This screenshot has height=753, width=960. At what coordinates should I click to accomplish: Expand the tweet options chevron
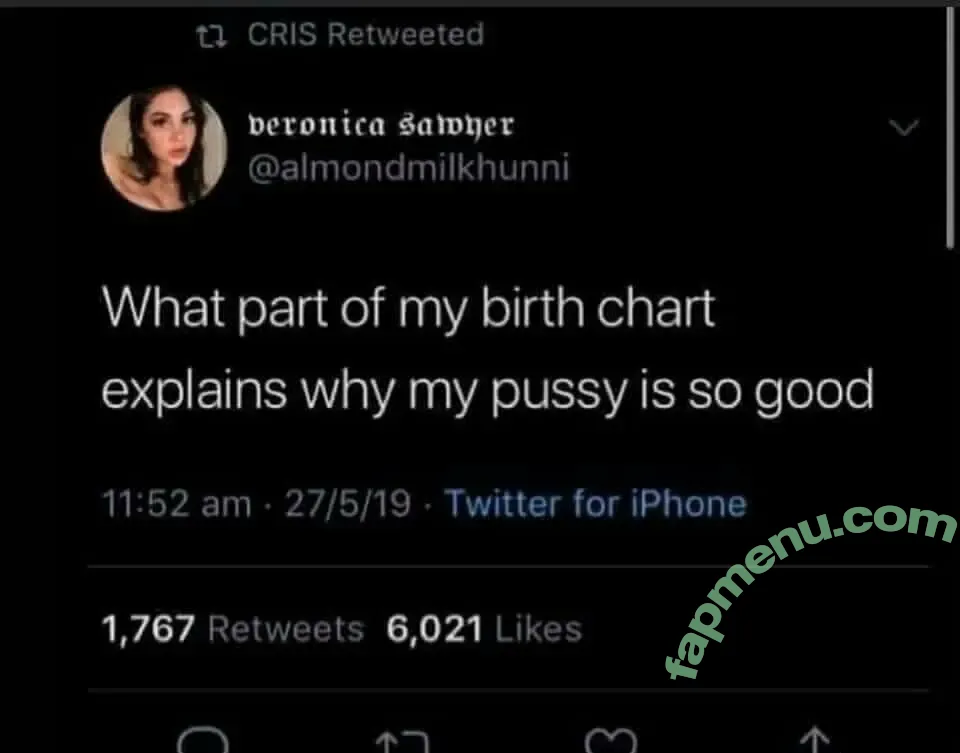pyautogui.click(x=903, y=128)
